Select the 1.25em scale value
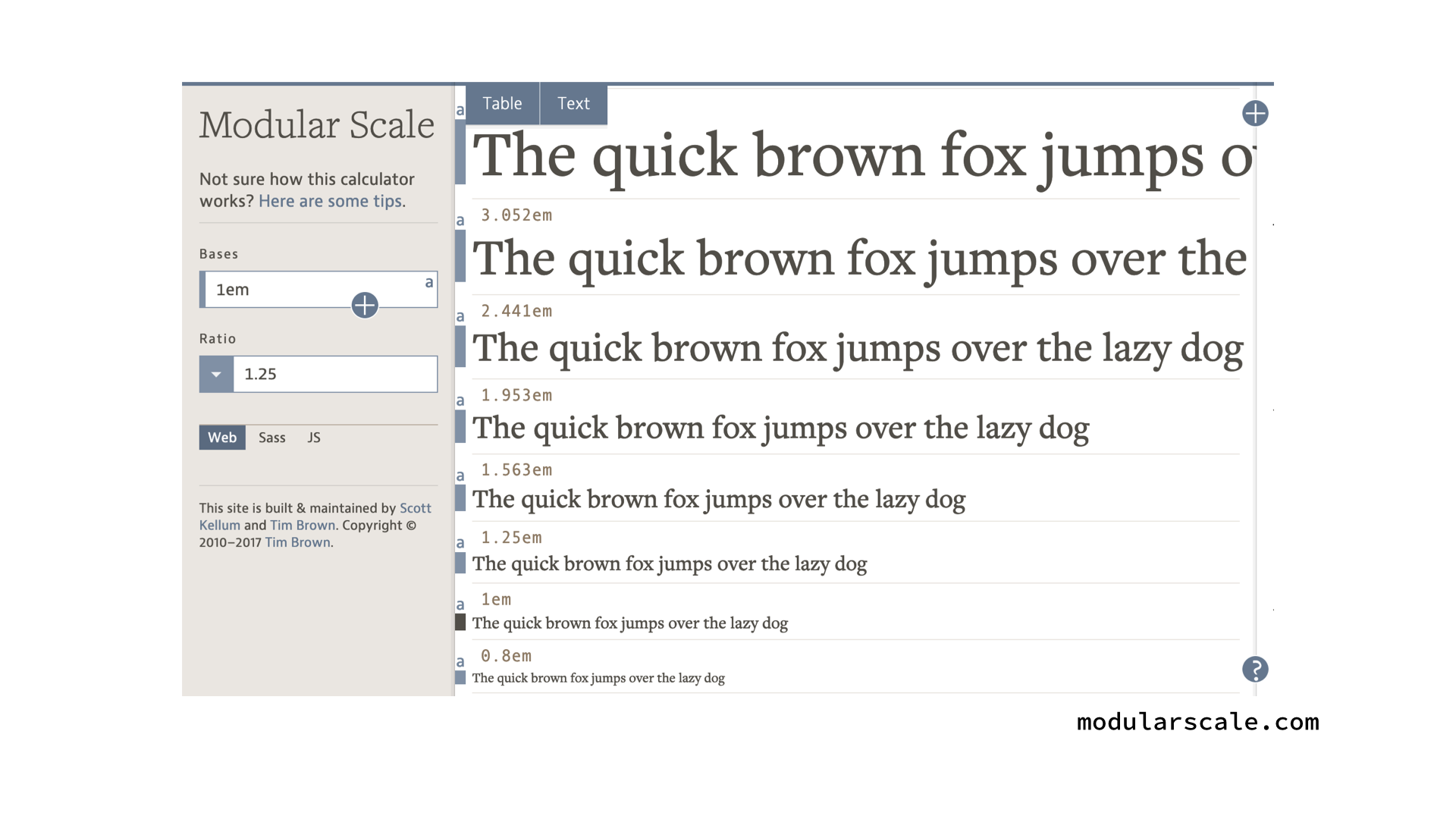The image size is (1456, 819). [x=511, y=538]
